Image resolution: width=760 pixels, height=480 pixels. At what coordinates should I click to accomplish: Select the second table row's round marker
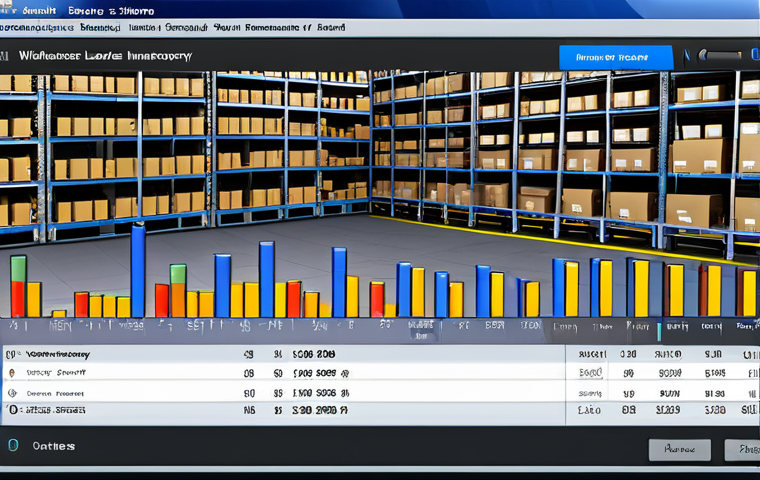pos(11,372)
